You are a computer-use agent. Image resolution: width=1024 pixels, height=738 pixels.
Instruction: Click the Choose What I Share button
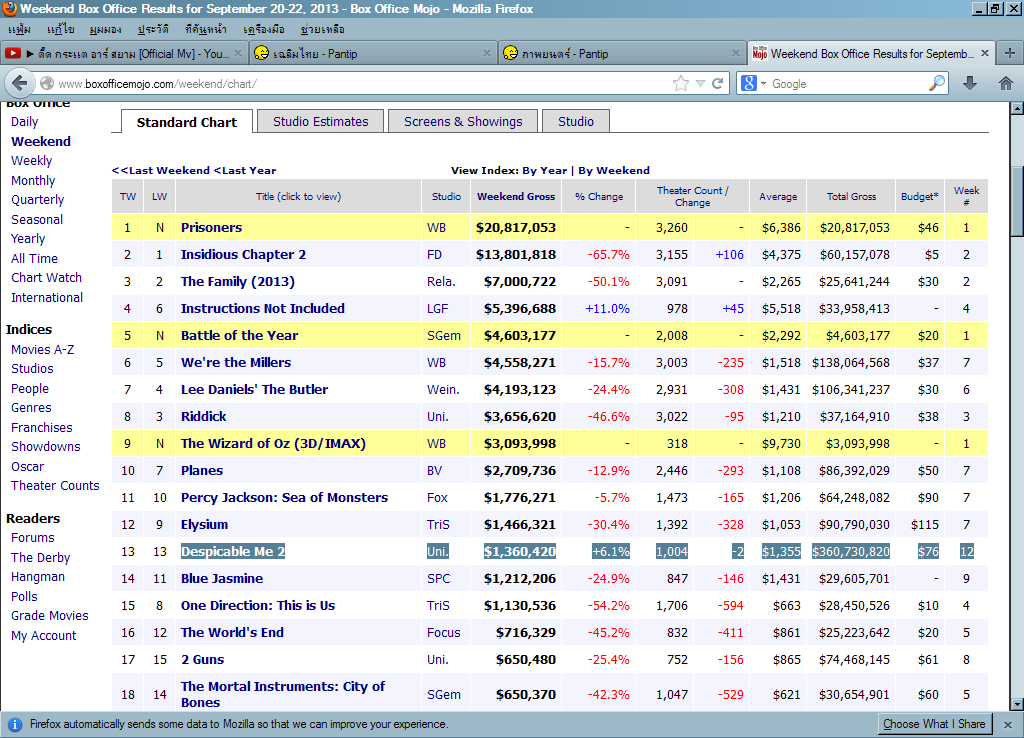tap(934, 724)
